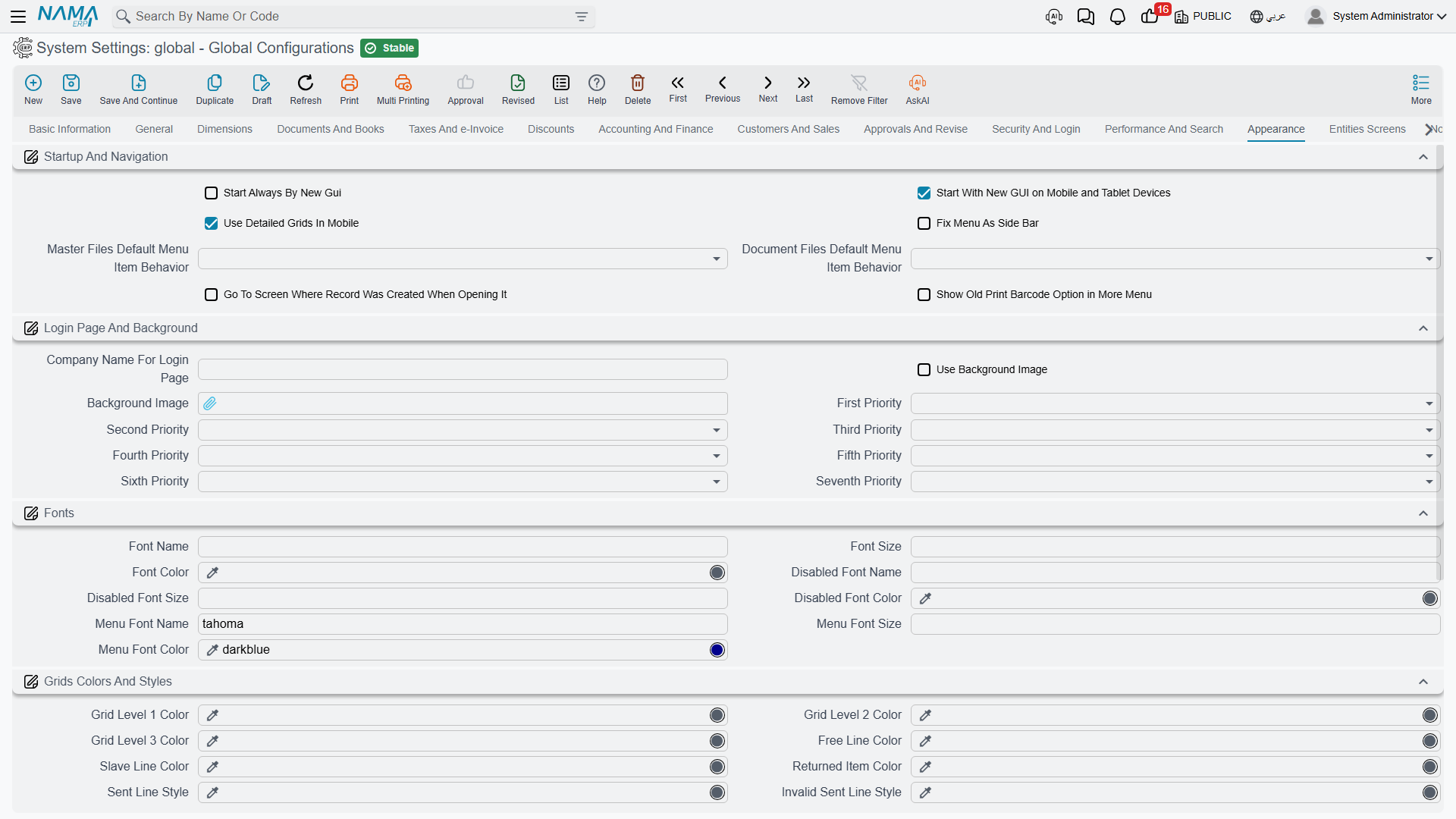This screenshot has height=819, width=1456.
Task: Expand the First Priority dropdown
Action: tap(1175, 403)
